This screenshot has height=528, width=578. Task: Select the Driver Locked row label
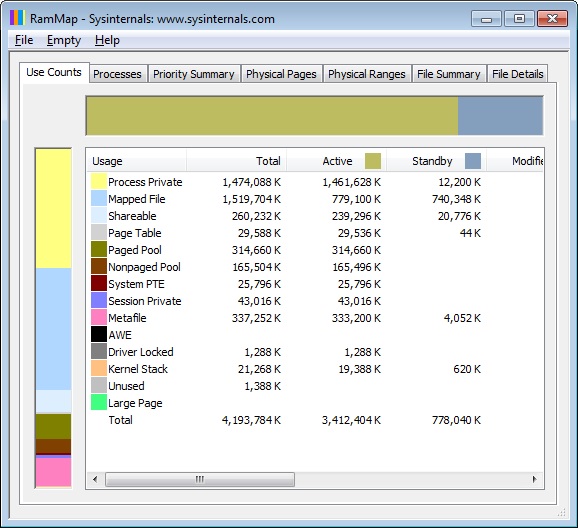coord(140,352)
